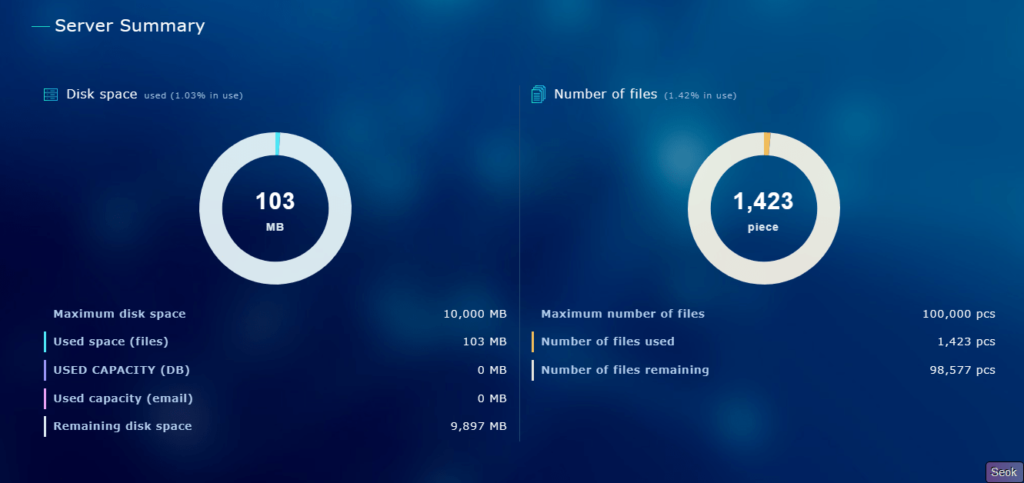Click the Seok button in the corner
1024x483 pixels.
pyautogui.click(x=1003, y=472)
